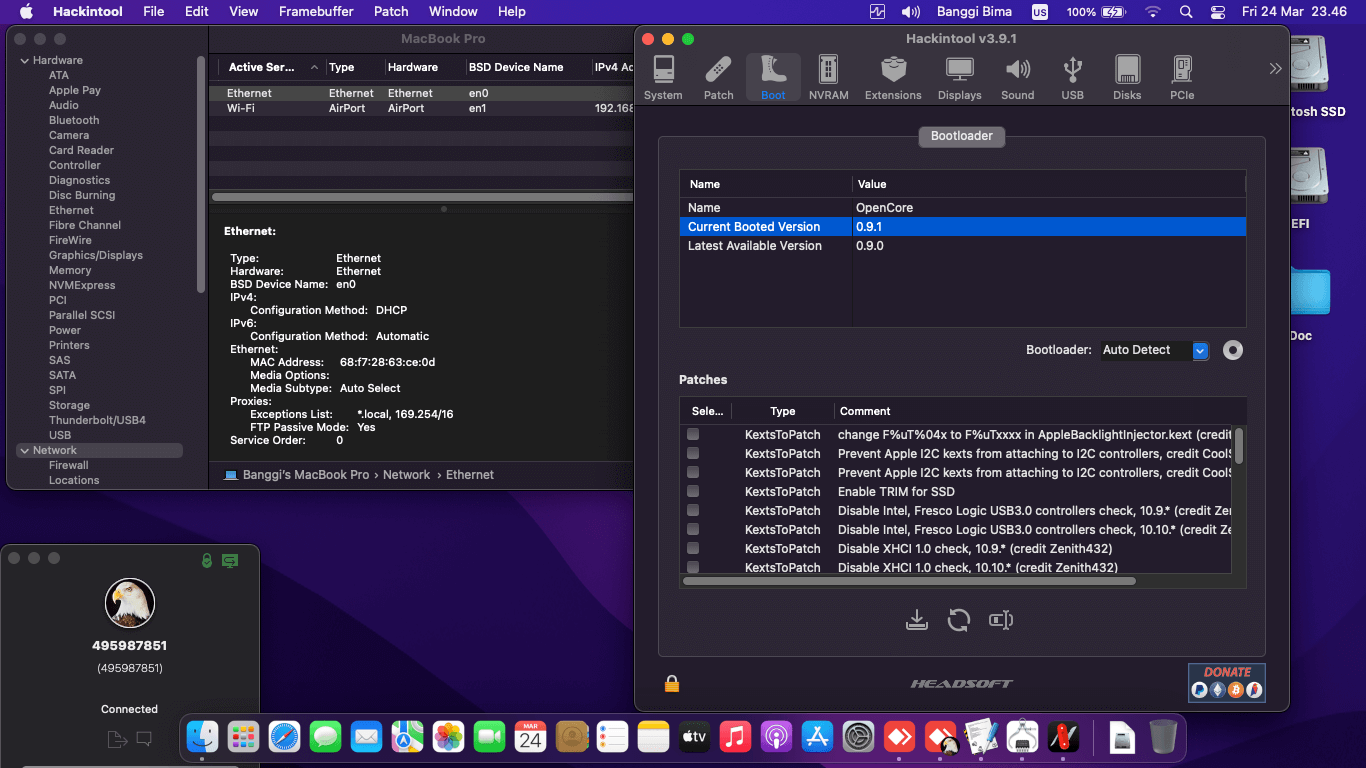The height and width of the screenshot is (768, 1366).
Task: Open the File menu
Action: (153, 12)
